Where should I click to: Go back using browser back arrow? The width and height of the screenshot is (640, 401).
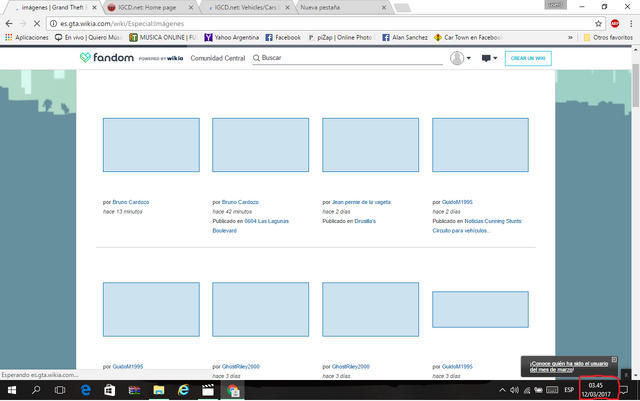[9, 24]
